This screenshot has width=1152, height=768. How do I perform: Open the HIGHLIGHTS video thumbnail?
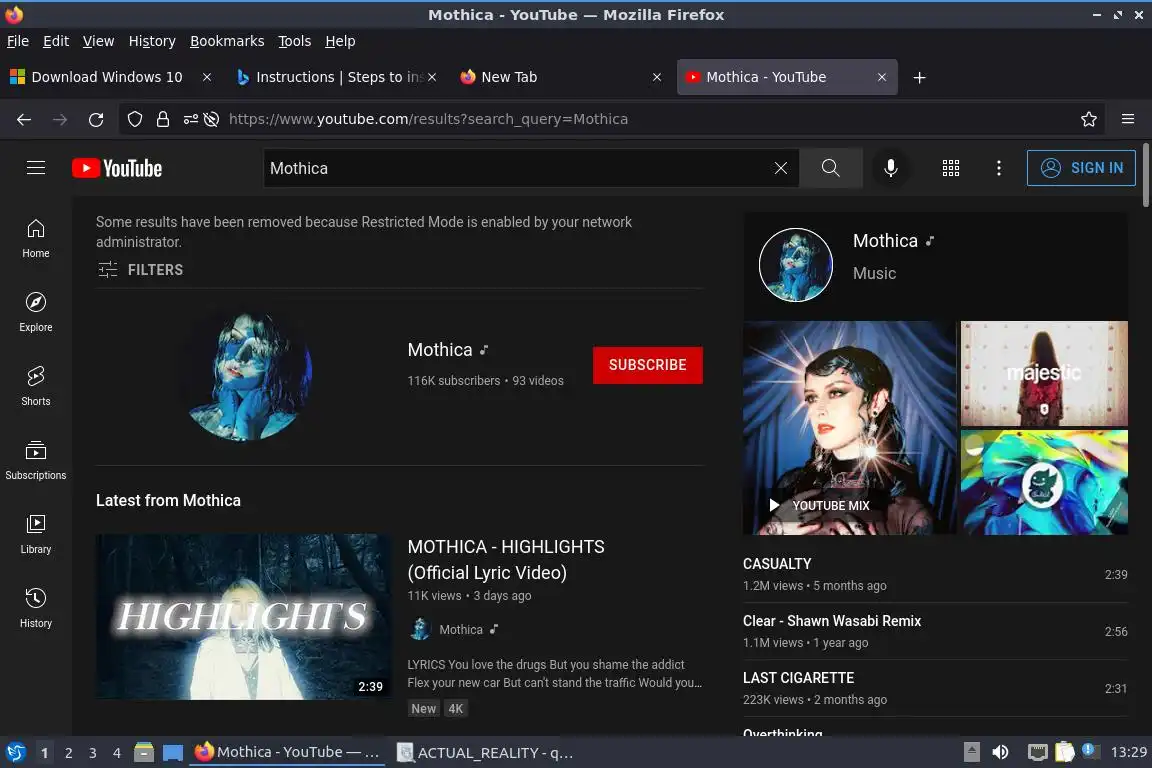(243, 617)
